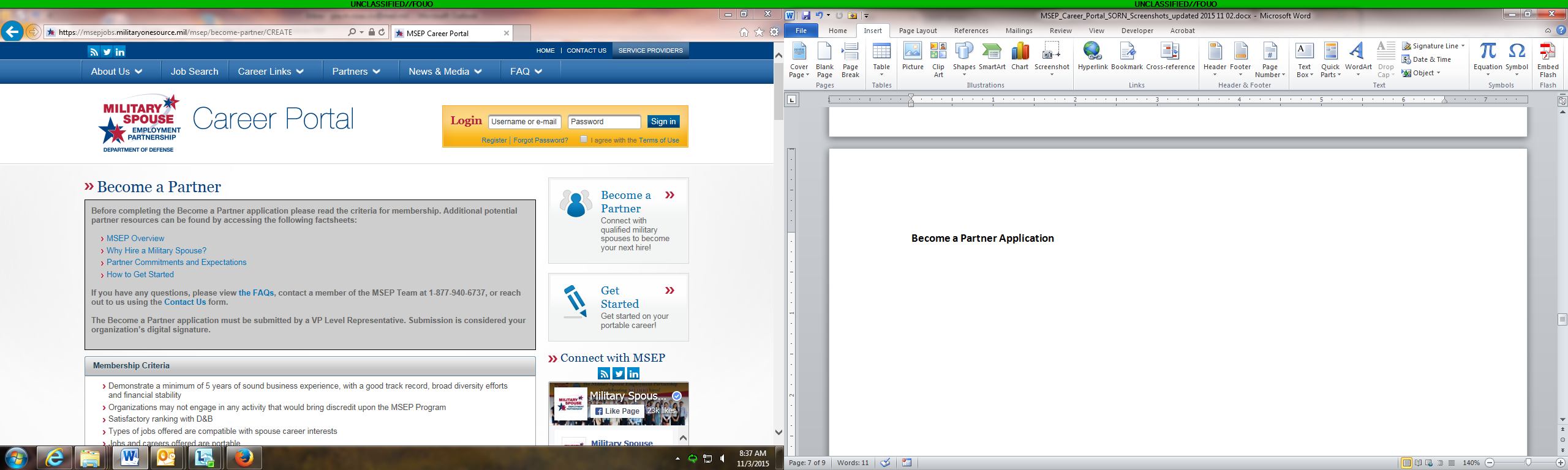Switch to Print Layout view in status bar

point(1406,463)
